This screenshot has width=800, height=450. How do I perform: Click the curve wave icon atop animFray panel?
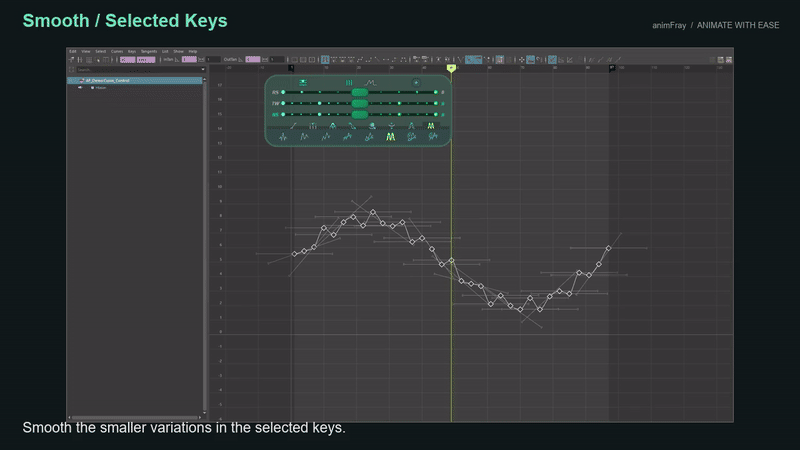(x=370, y=83)
